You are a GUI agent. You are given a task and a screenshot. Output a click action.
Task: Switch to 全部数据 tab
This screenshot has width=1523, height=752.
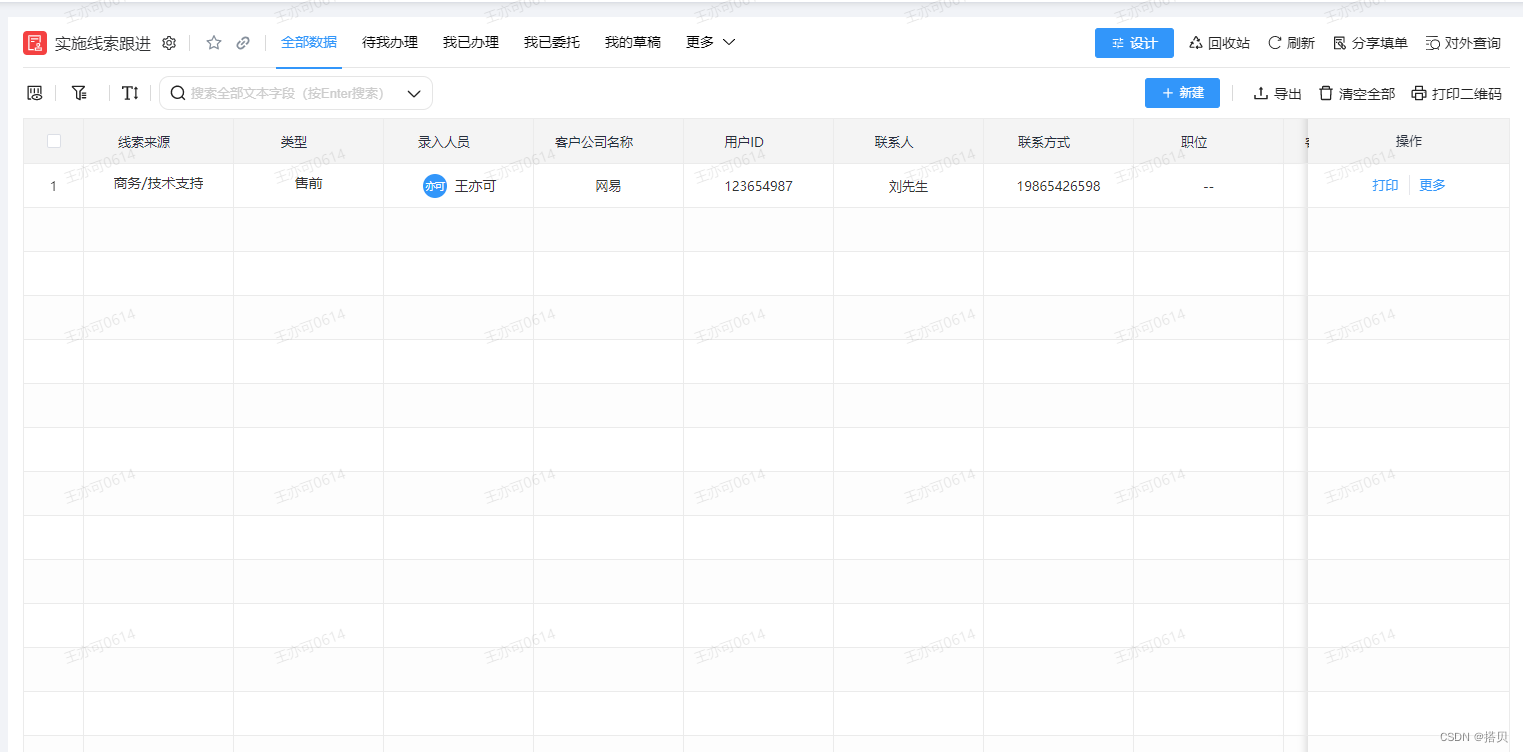tap(309, 42)
